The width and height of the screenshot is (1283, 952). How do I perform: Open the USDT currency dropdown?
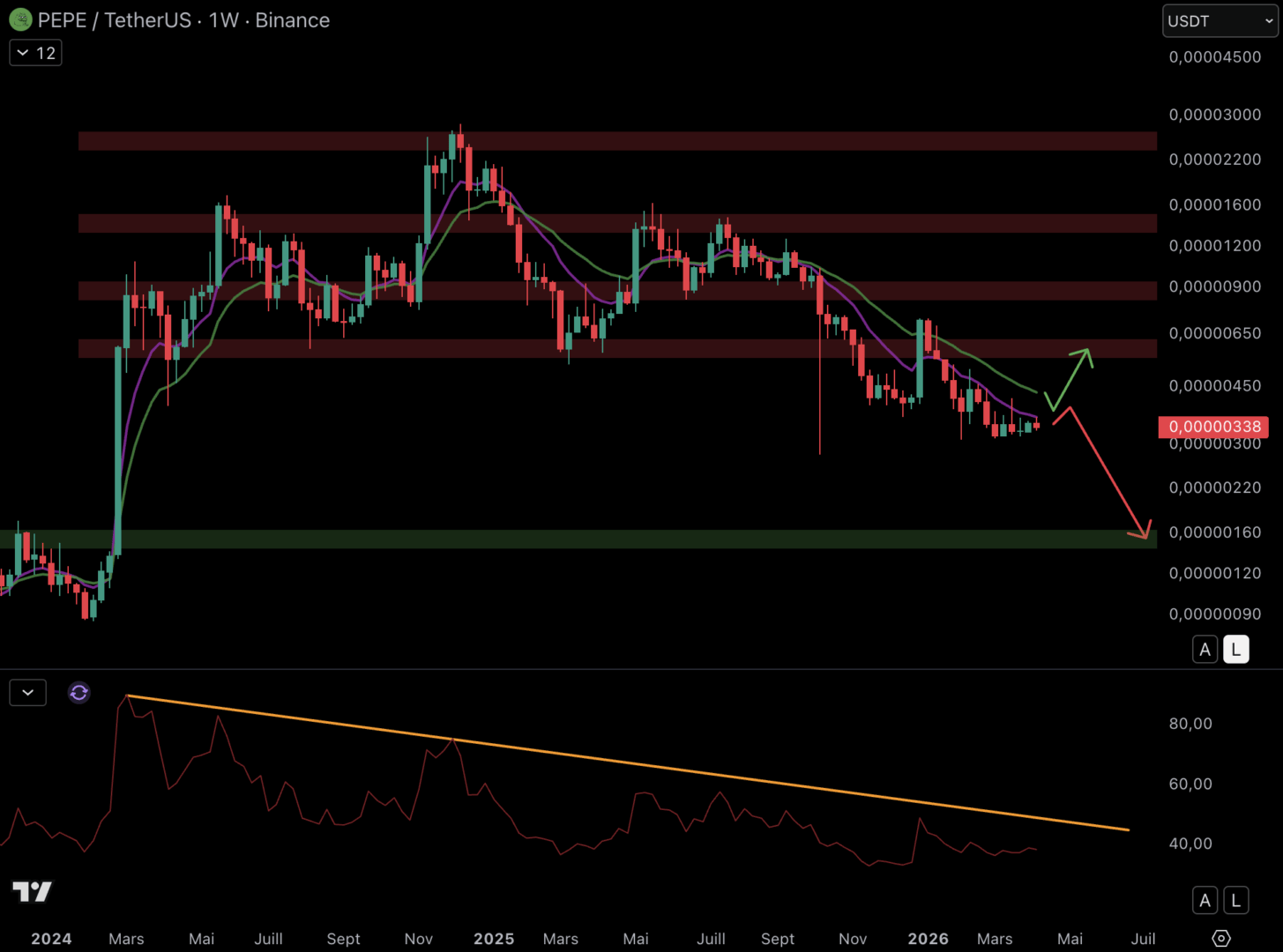(x=1220, y=20)
